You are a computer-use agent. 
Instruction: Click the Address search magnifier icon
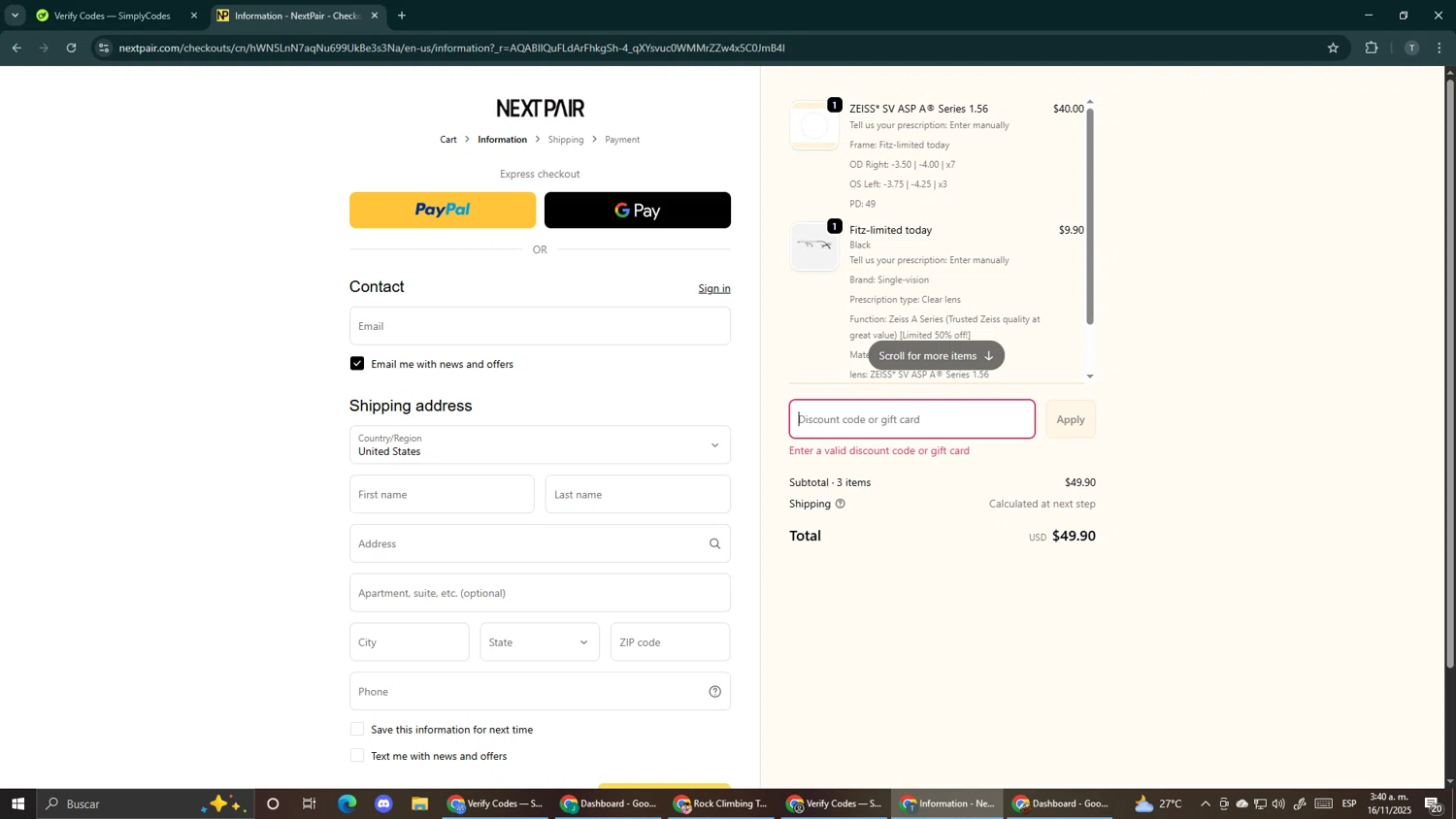click(x=714, y=544)
